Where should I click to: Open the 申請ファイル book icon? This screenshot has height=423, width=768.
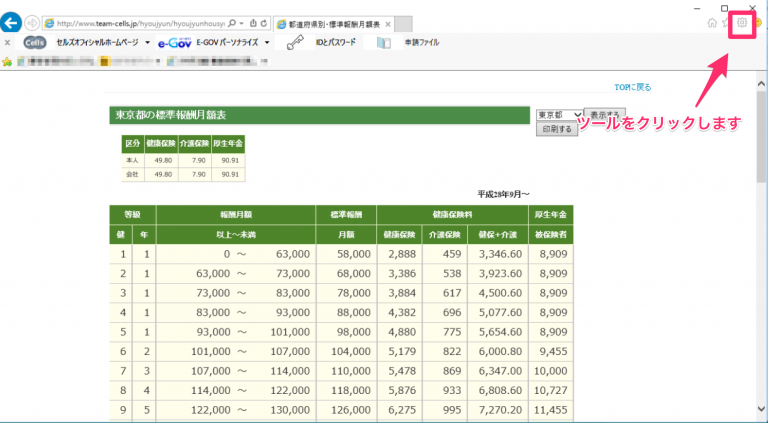coord(384,43)
